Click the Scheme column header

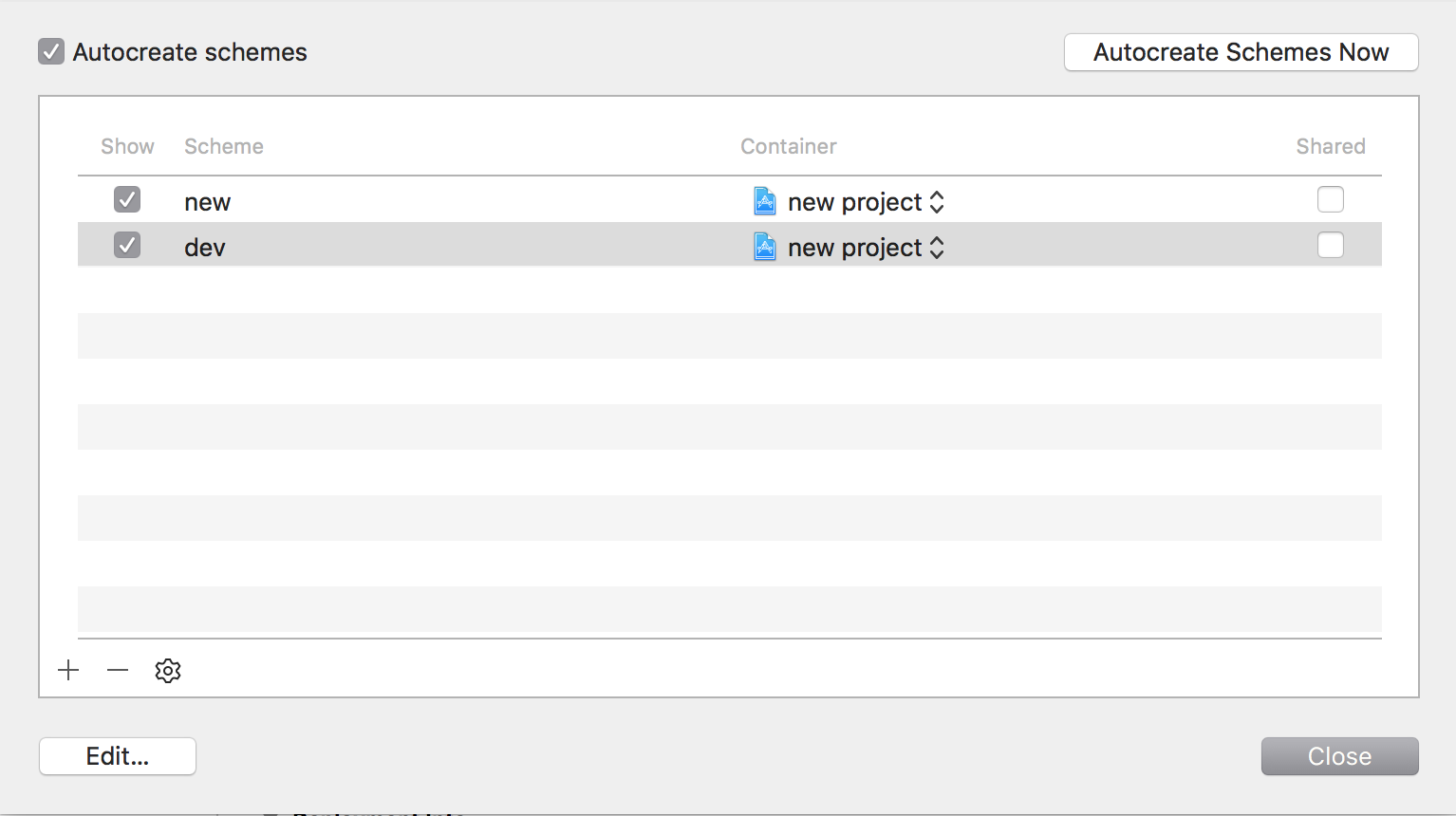[x=224, y=146]
